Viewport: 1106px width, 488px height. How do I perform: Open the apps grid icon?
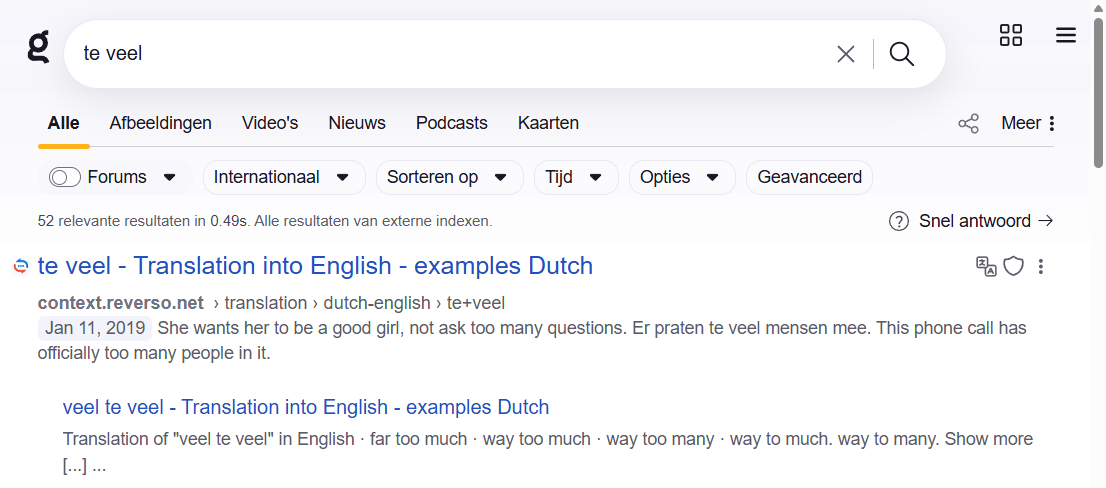coord(1011,36)
